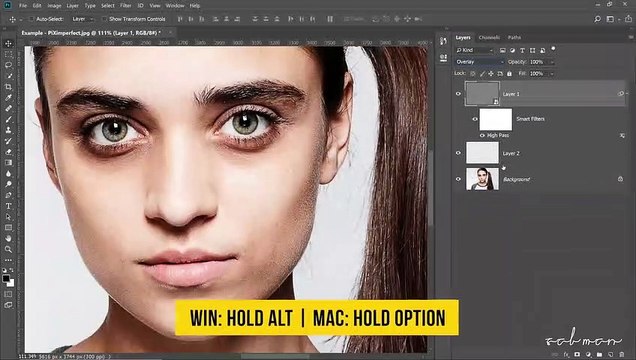
Task: Switch to the Paths tab
Action: click(x=514, y=37)
